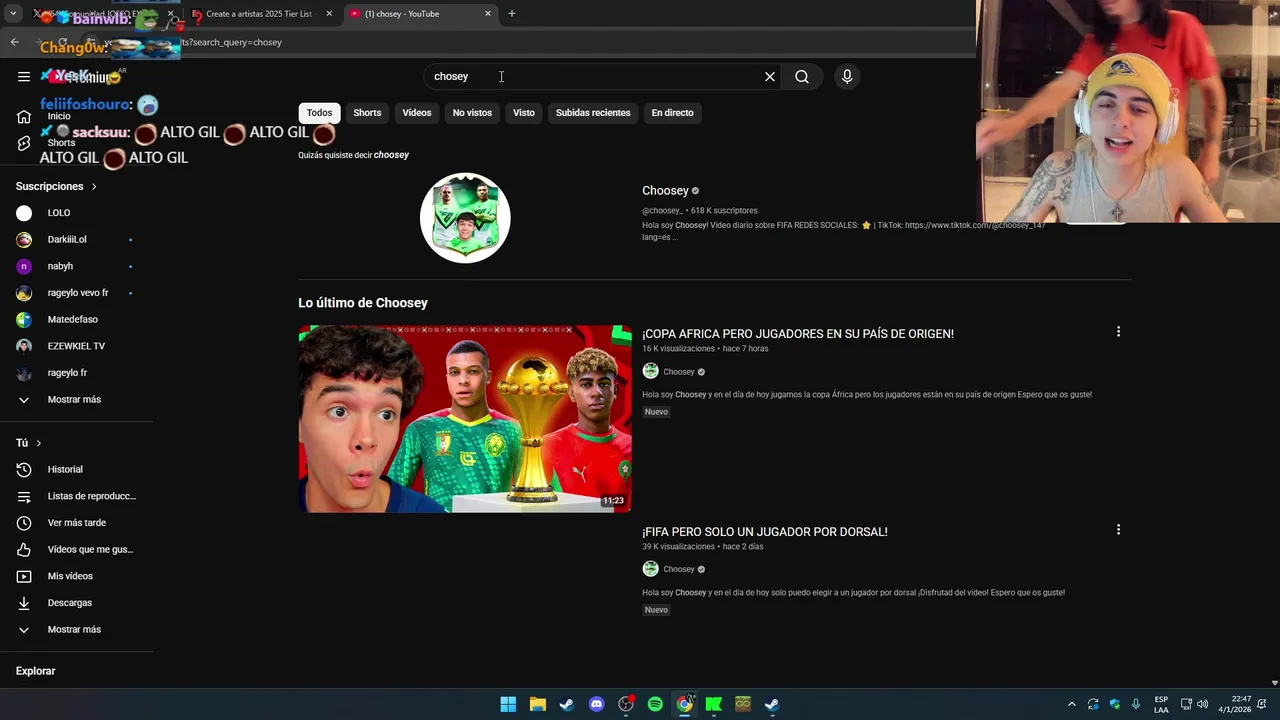Select the En directo filter chip

[672, 113]
